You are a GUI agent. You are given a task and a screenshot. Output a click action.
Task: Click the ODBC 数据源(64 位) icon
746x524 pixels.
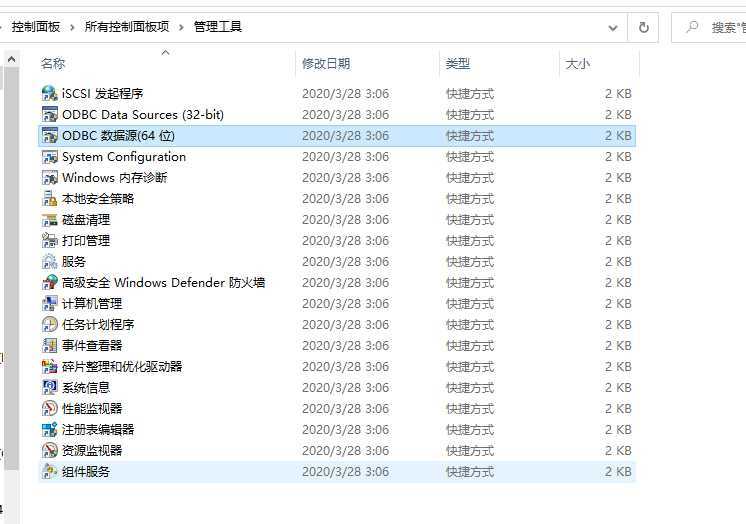[49, 136]
